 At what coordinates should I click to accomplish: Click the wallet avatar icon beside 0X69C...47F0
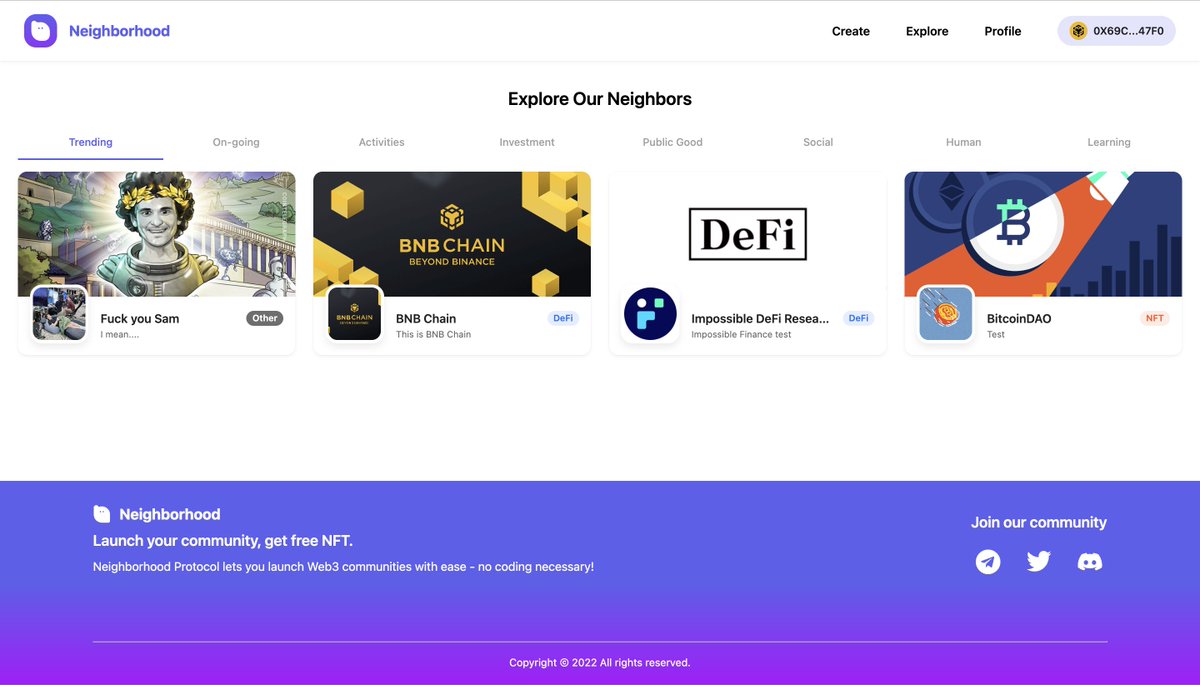pos(1078,31)
